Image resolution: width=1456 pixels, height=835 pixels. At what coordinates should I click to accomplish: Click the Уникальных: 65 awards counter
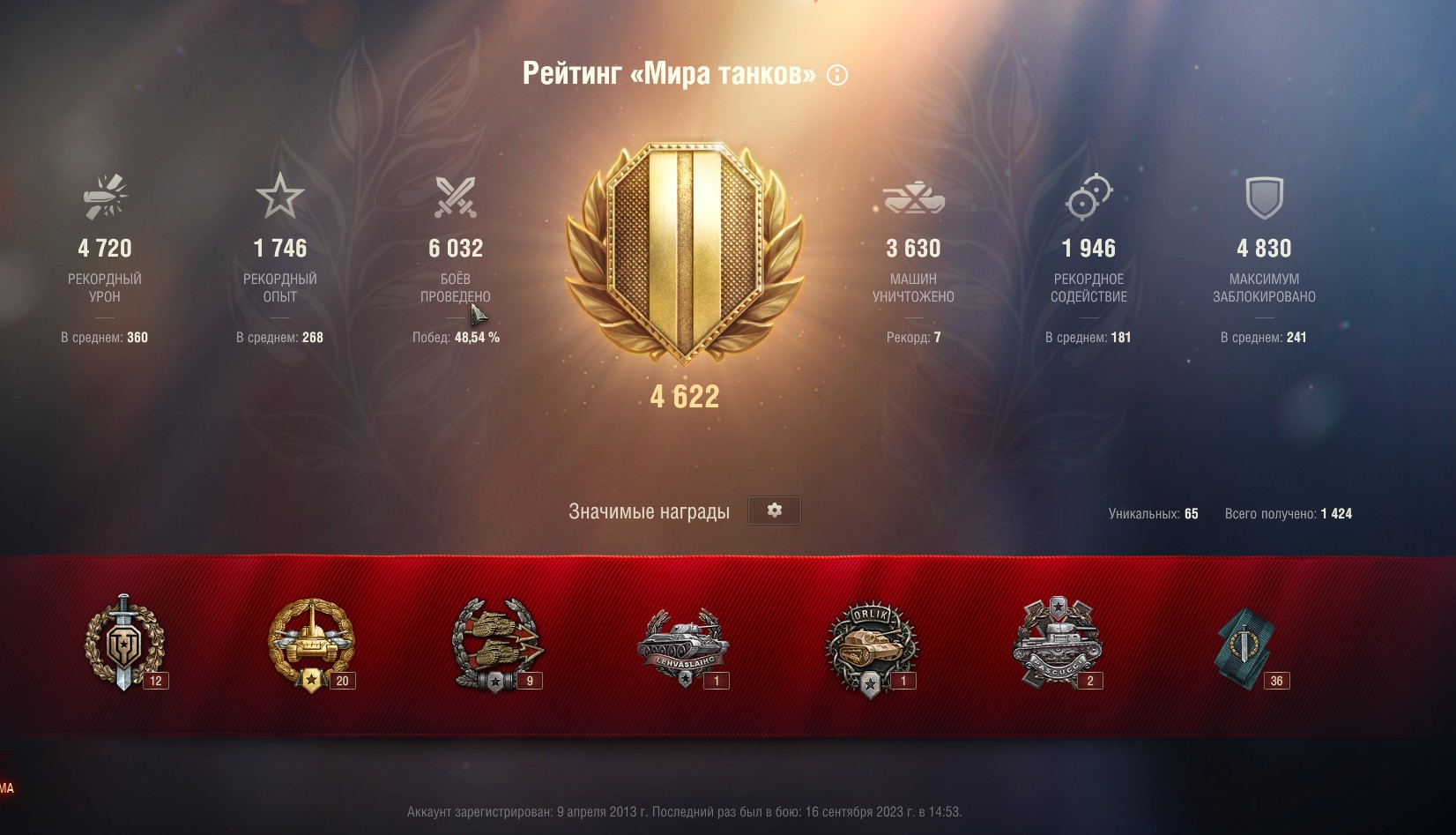[1153, 514]
